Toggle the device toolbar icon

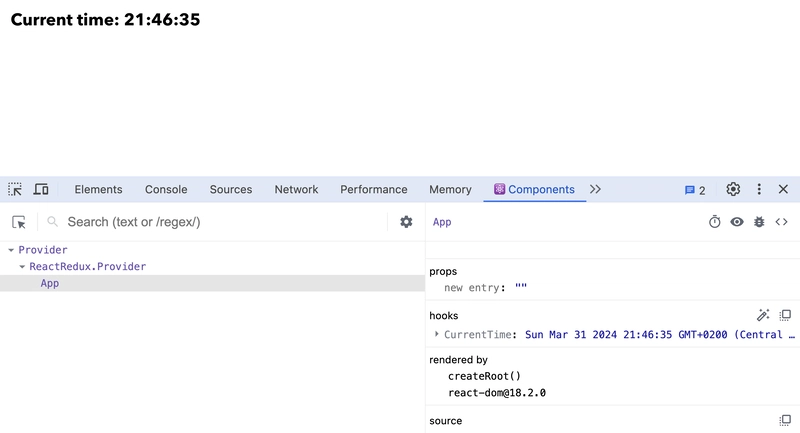[41, 189]
